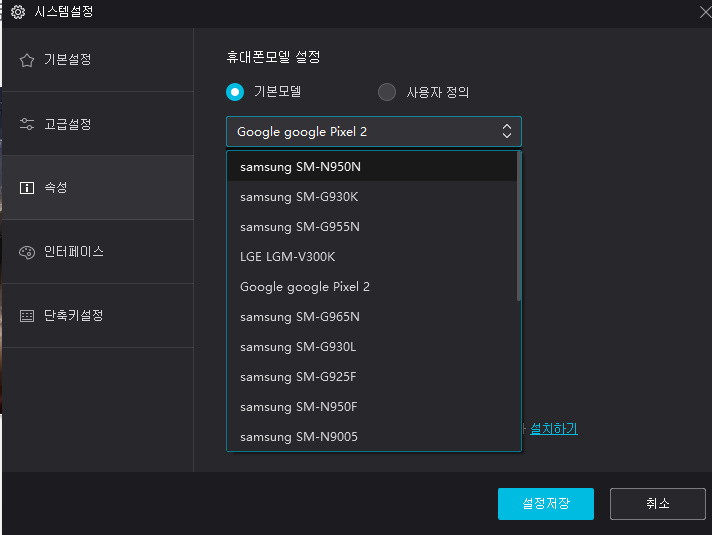Viewport: 712px width, 535px height.
Task: Choose samsung SM-G930L from the list
Action: (371, 347)
